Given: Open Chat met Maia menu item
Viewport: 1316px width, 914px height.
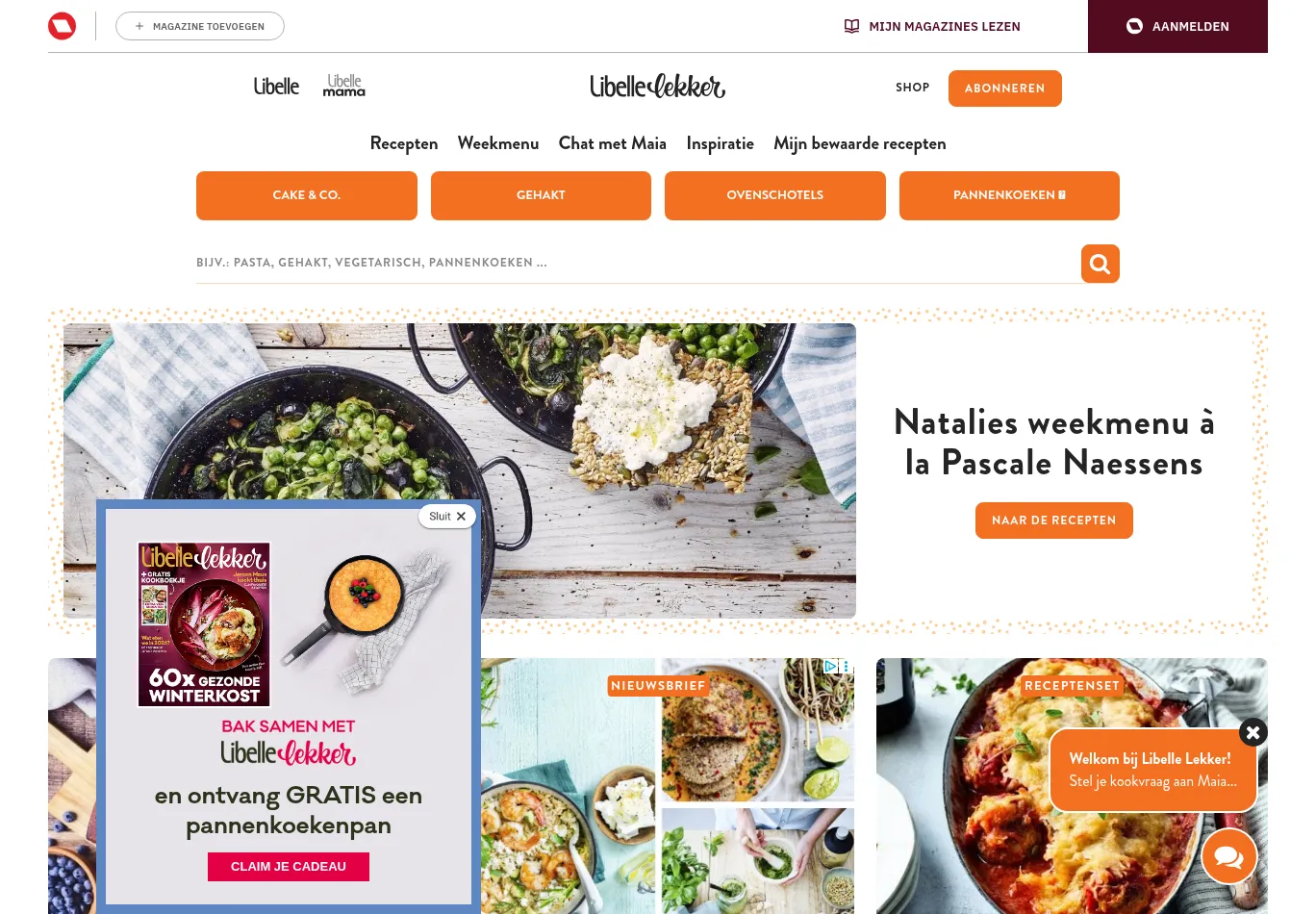Looking at the screenshot, I should (613, 143).
